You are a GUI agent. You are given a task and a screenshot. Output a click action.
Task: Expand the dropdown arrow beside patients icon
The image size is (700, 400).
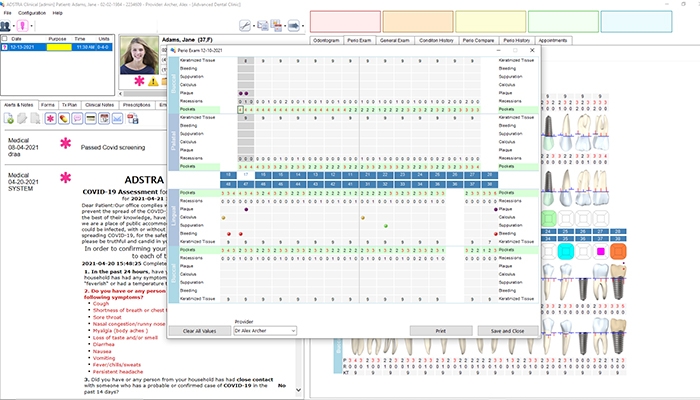[13, 26]
